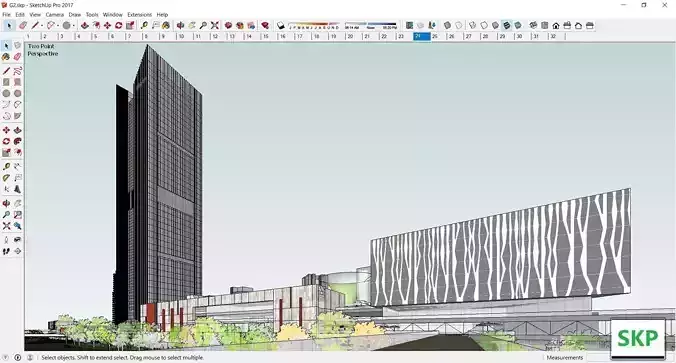Select the Axes tool
This screenshot has width=676, height=363.
(x=6, y=189)
